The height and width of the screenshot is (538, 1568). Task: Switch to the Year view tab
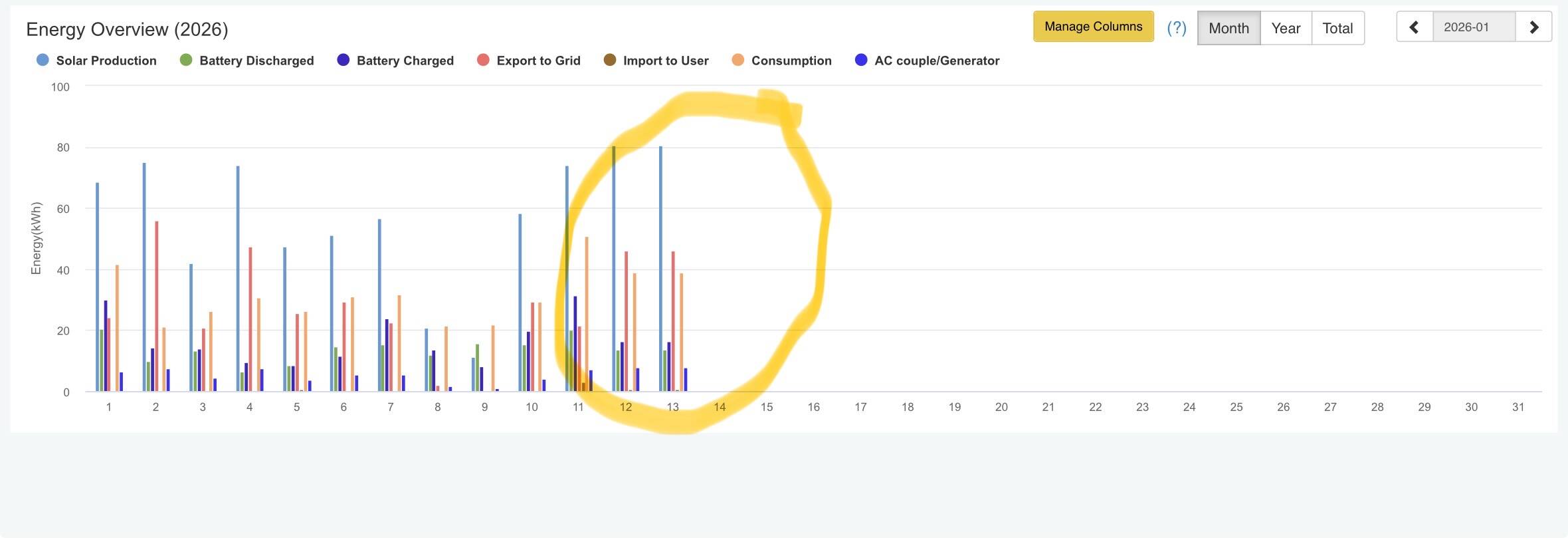click(x=1286, y=28)
